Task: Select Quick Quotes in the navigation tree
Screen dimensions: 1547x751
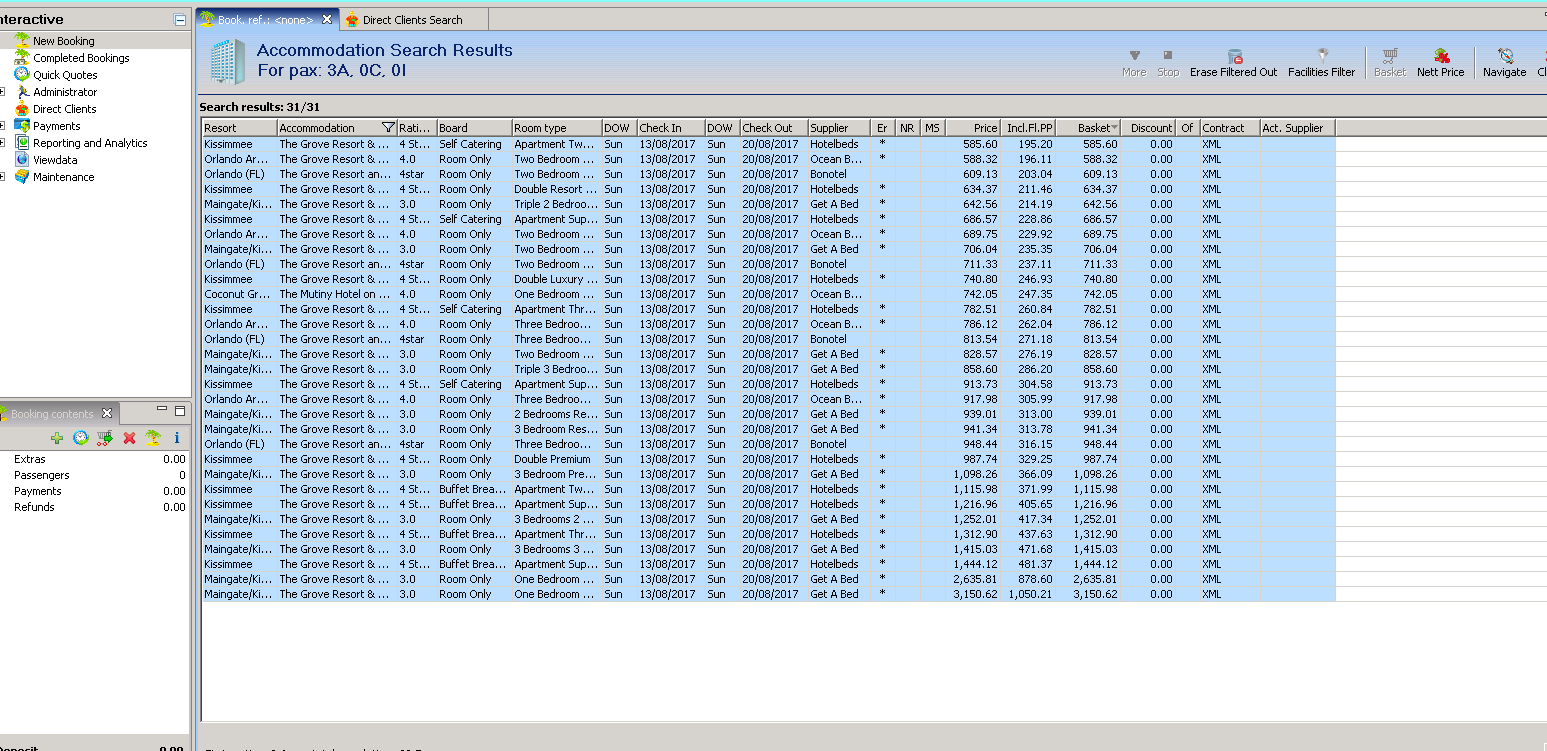Action: [x=65, y=75]
